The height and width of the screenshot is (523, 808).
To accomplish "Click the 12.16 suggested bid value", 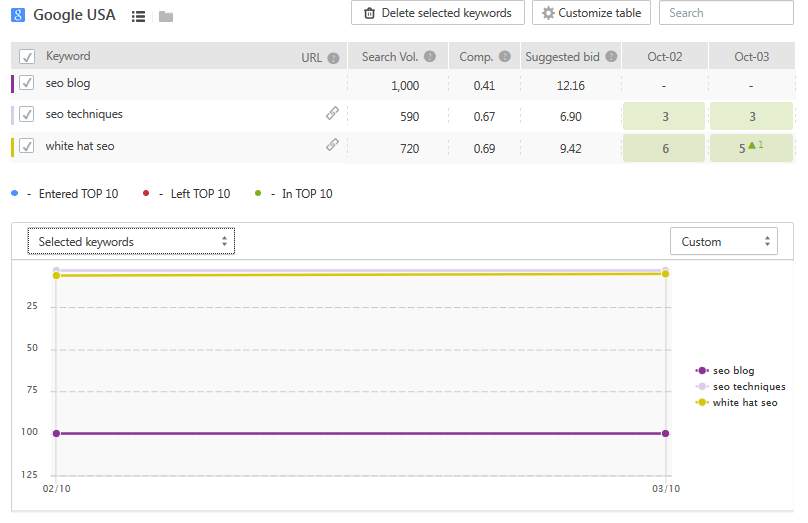I will 570,86.
